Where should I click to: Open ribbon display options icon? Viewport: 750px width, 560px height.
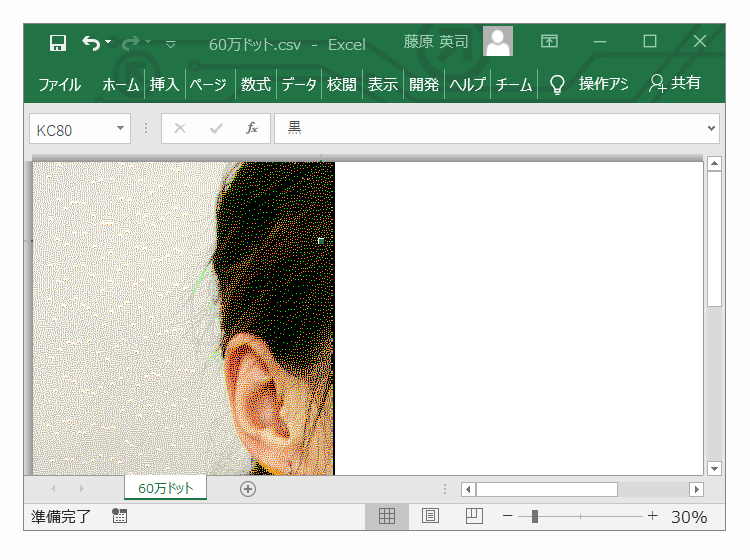tap(549, 42)
